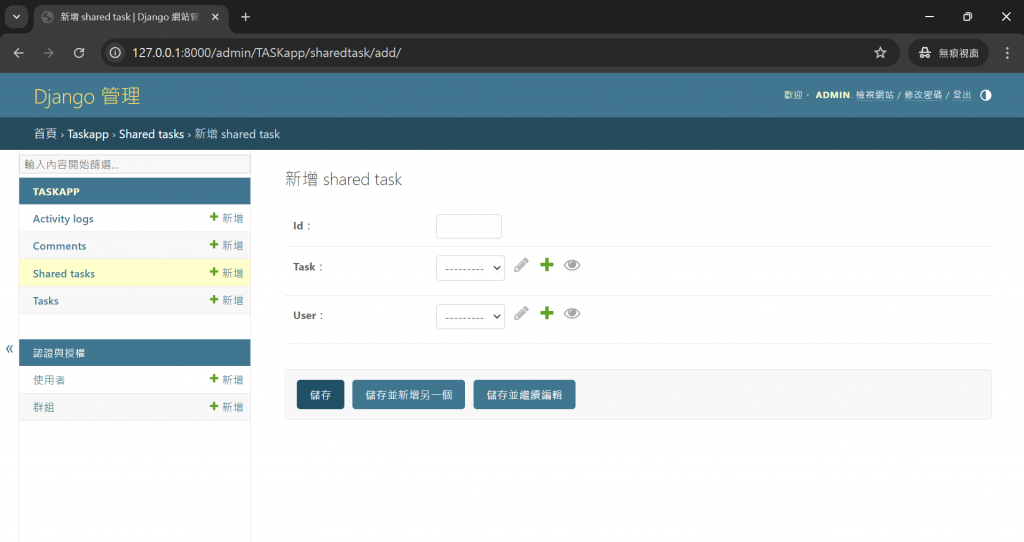Click the browser forward arrow

pos(48,53)
